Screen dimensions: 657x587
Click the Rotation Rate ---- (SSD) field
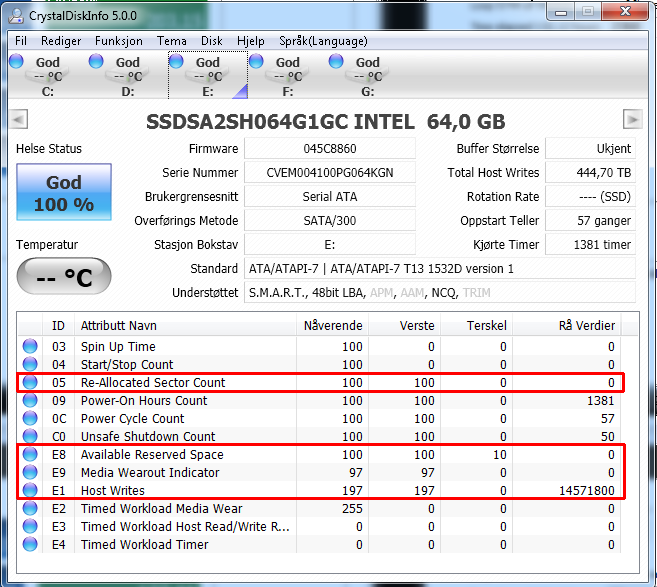tap(590, 197)
